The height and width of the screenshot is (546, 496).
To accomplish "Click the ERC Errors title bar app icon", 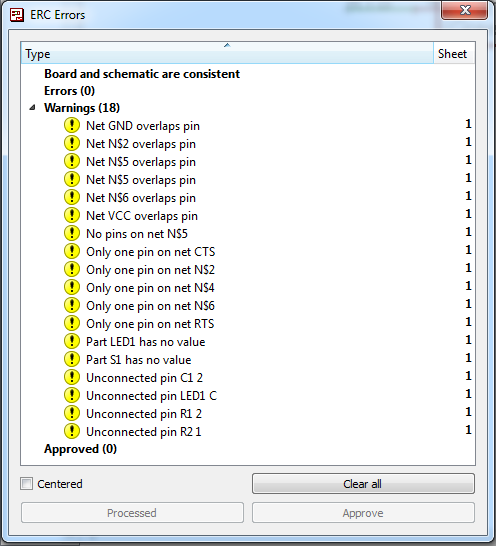I will click(17, 15).
